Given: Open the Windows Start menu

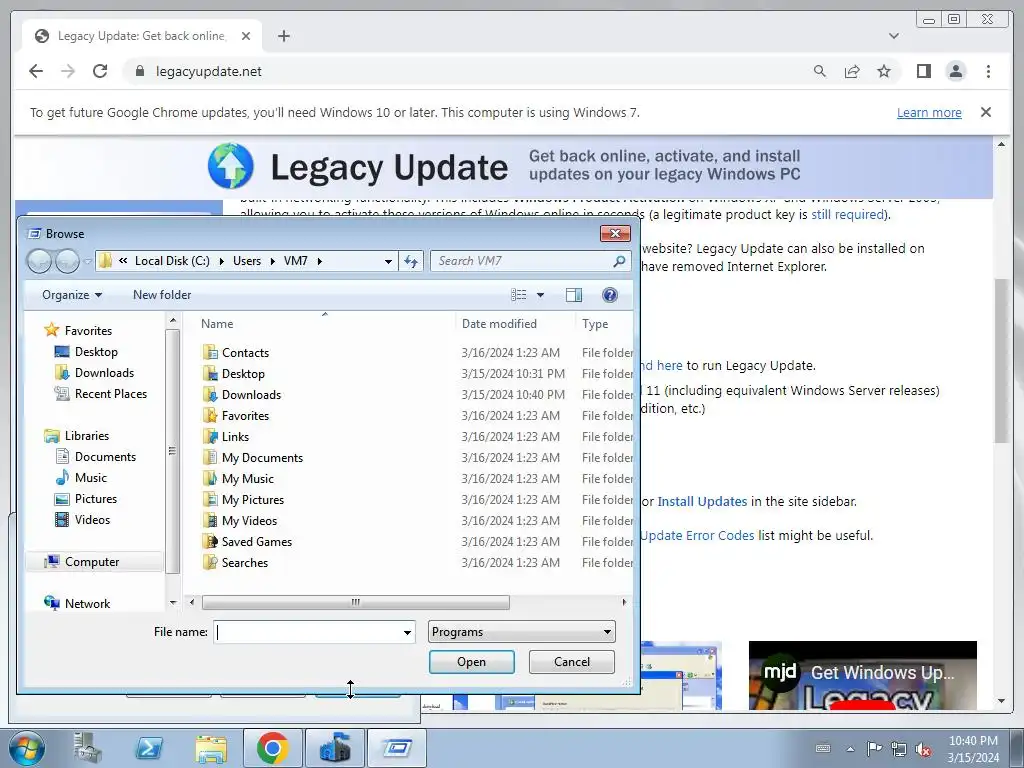Looking at the screenshot, I should pos(27,748).
